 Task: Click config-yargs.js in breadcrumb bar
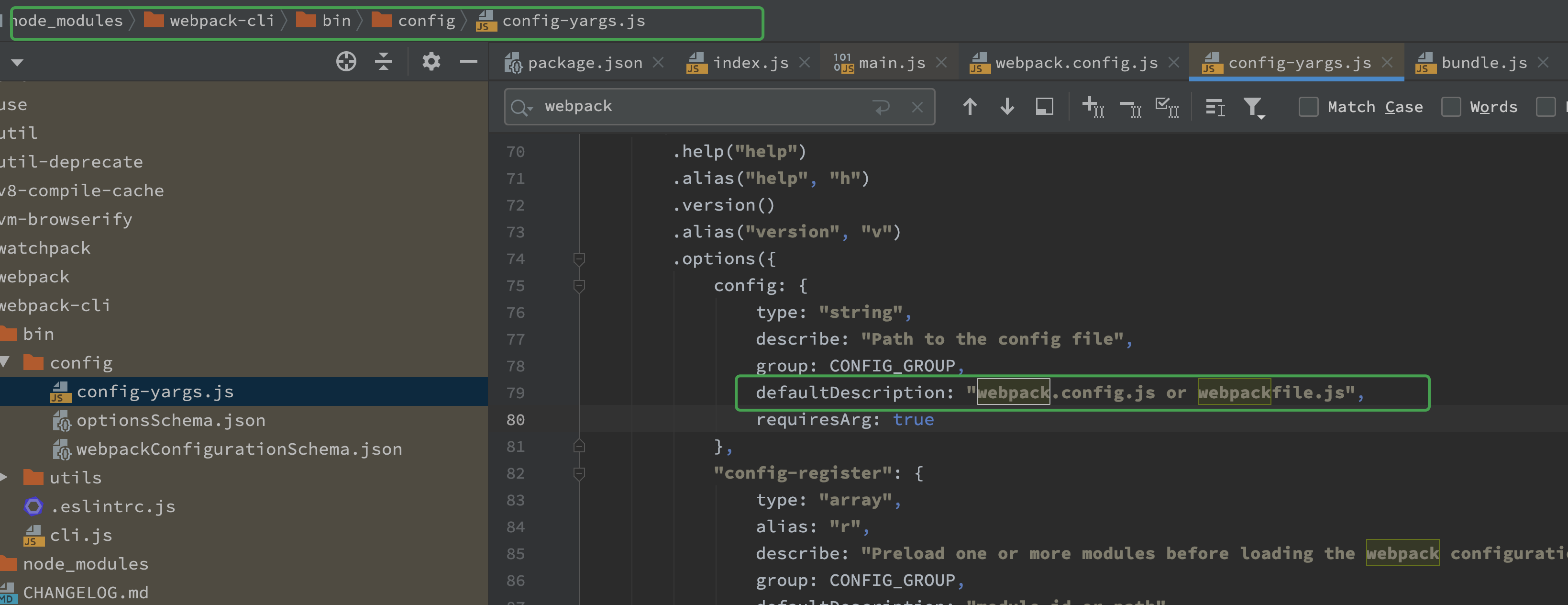[561, 21]
